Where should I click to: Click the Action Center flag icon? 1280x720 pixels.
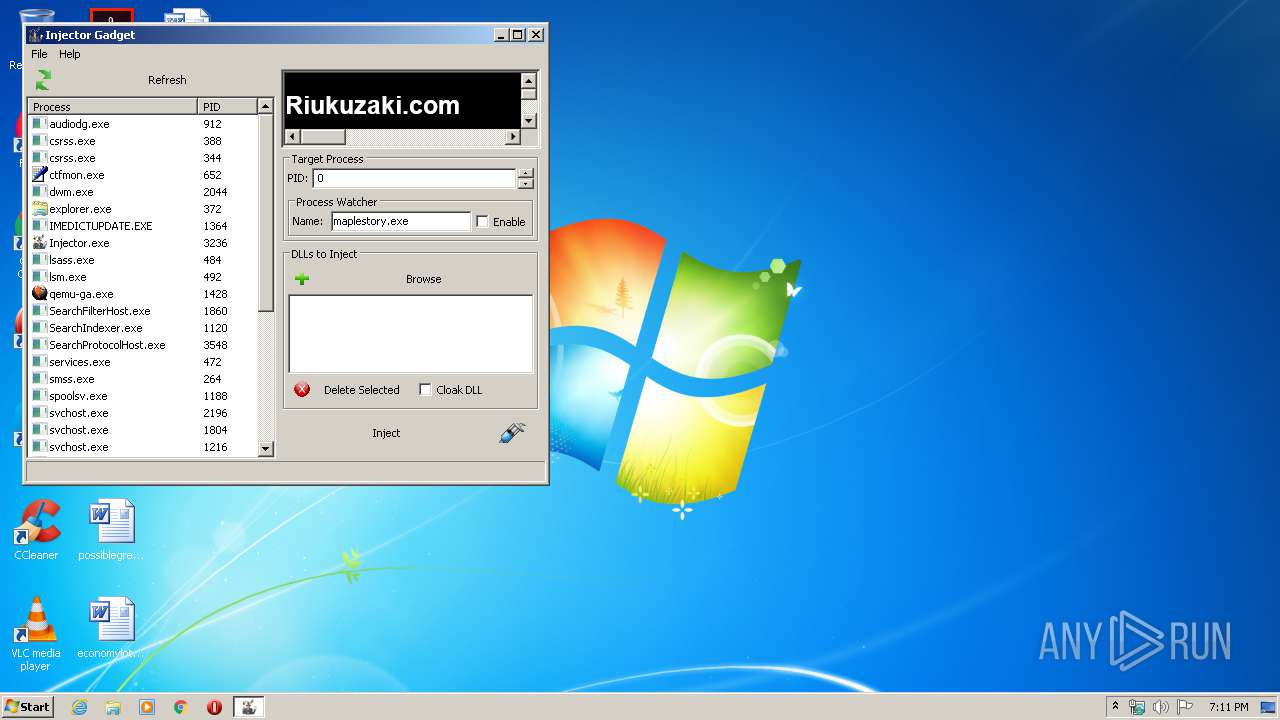tap(1185, 707)
